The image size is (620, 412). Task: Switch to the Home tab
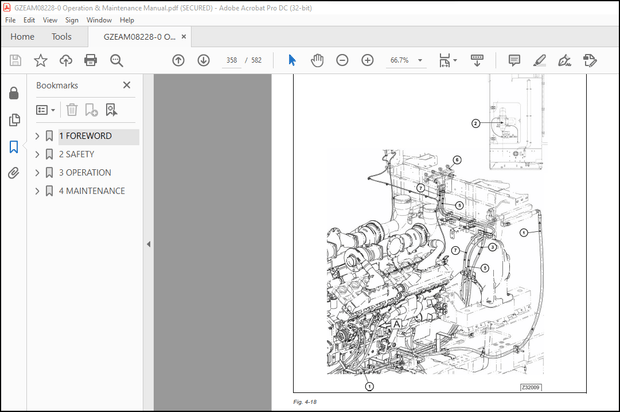pos(22,37)
